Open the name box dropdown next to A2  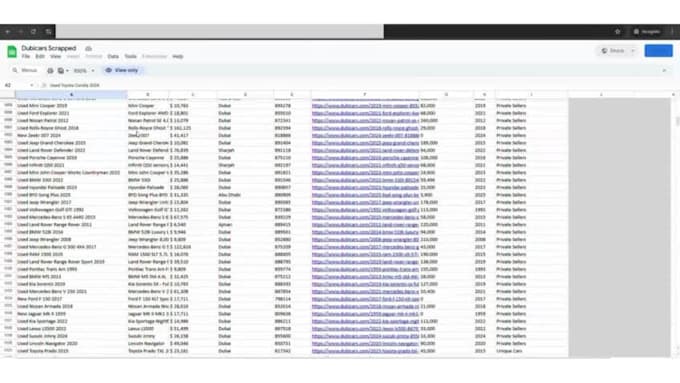pos(32,85)
